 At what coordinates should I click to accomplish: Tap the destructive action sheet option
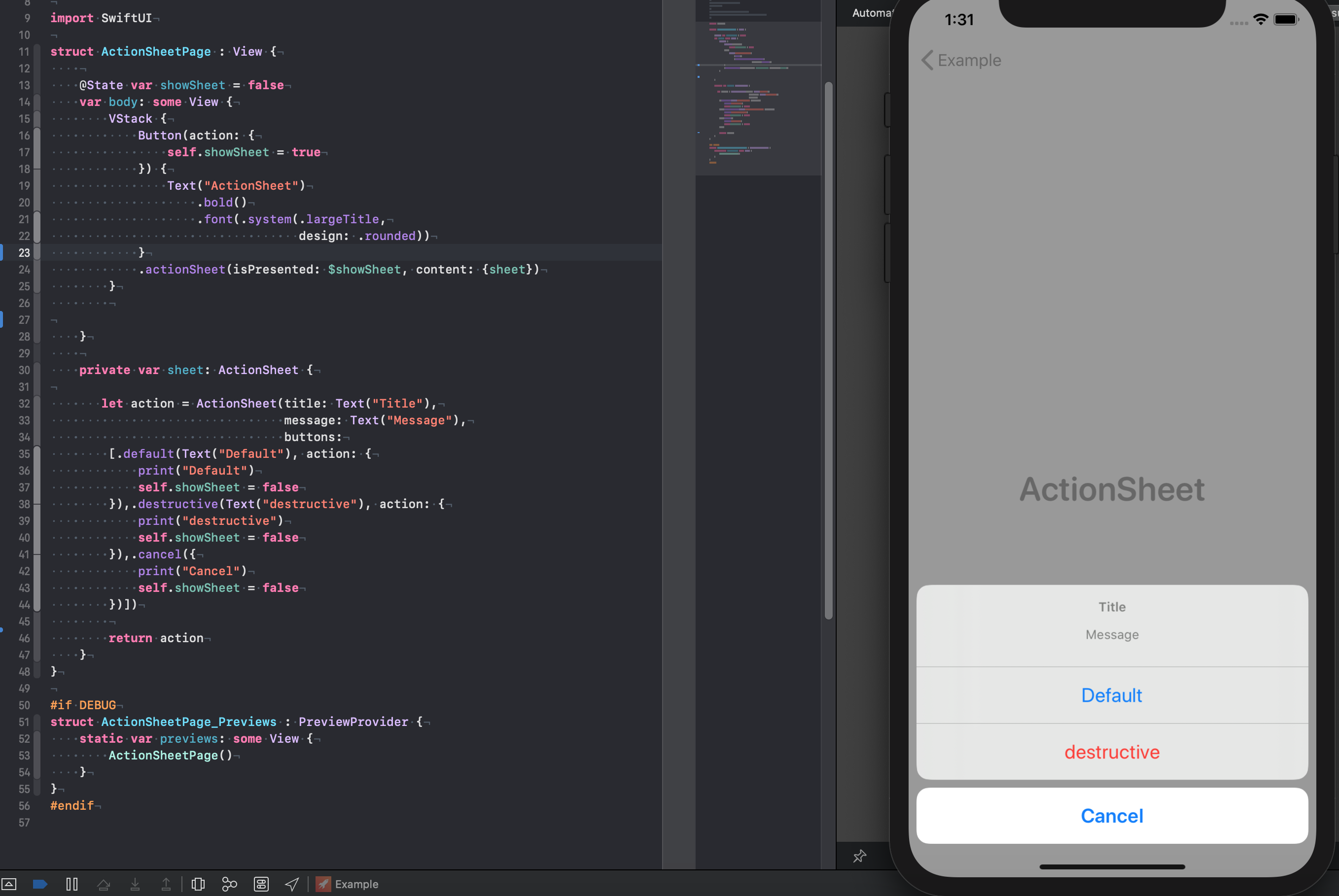tap(1112, 752)
